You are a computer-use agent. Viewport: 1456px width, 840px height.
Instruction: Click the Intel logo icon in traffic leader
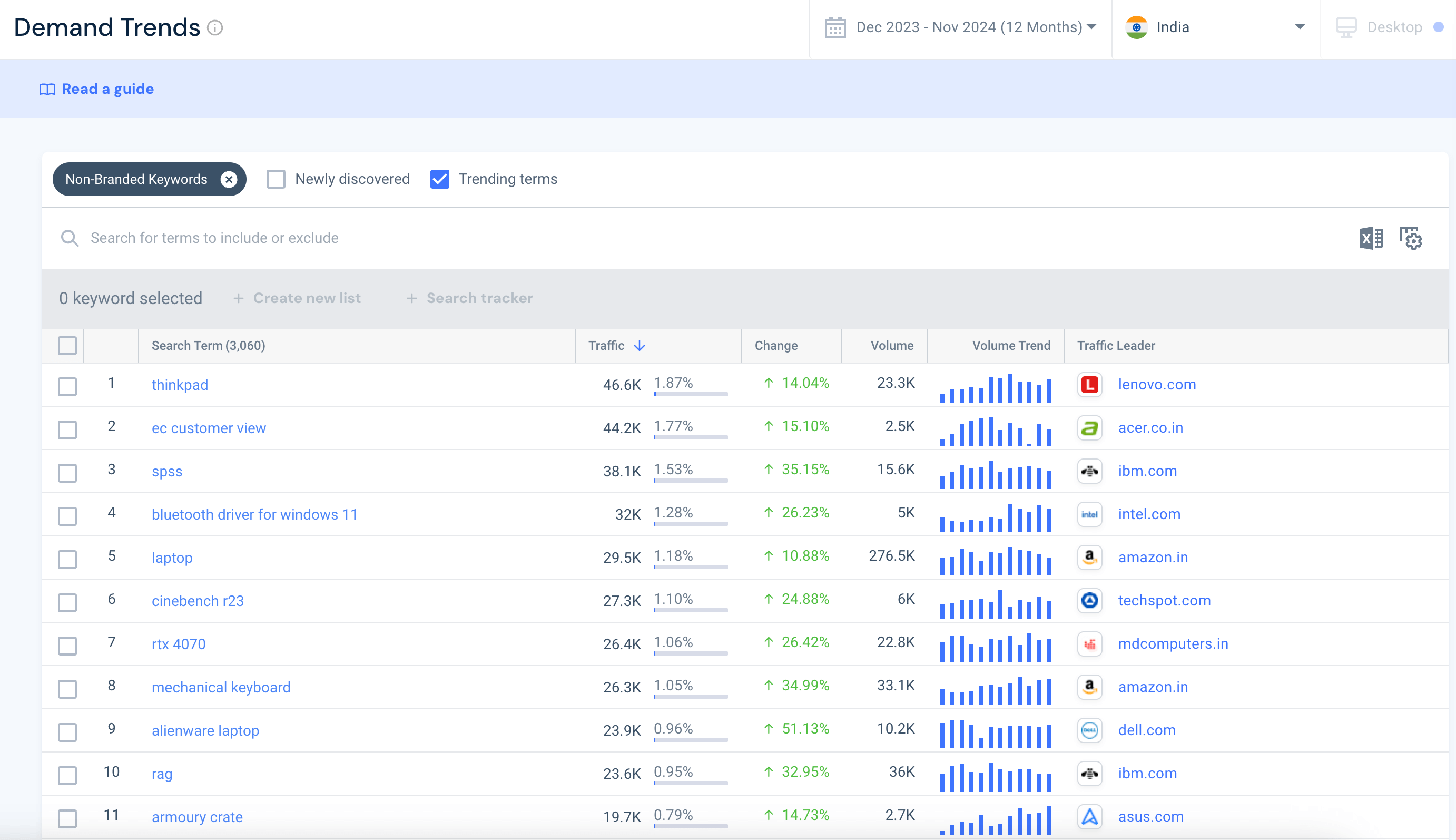coord(1089,514)
